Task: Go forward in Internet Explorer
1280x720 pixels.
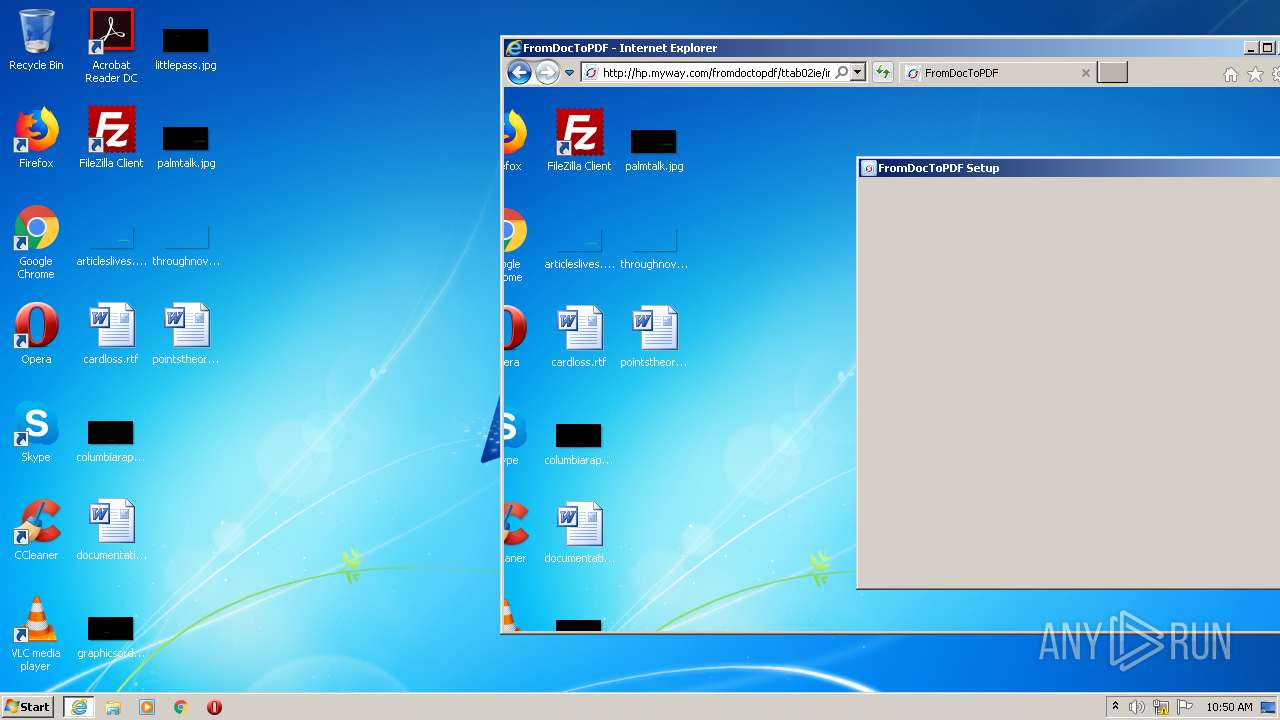Action: pyautogui.click(x=547, y=72)
